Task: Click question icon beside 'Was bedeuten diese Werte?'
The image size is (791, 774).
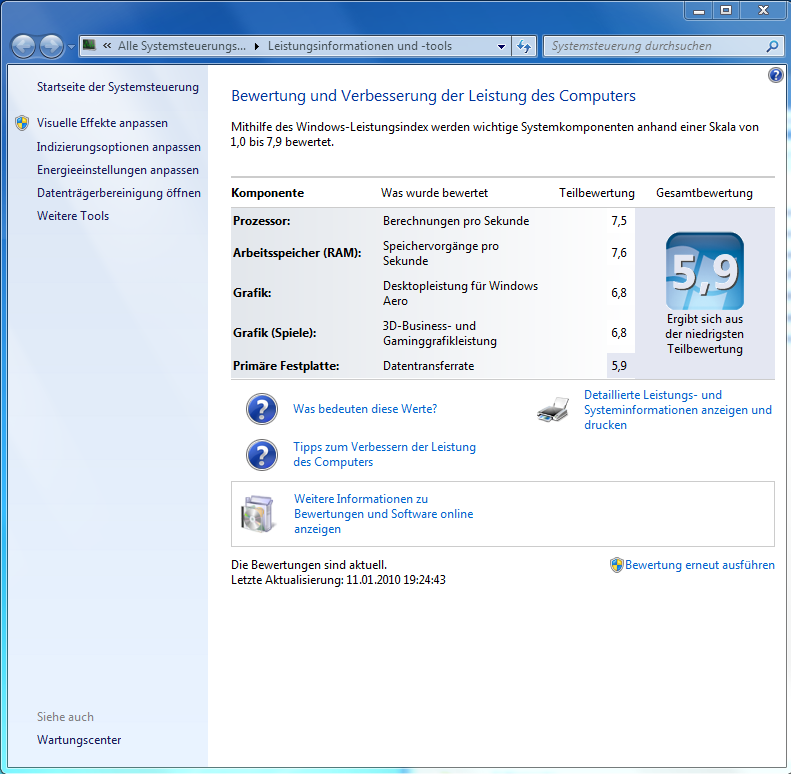Action: 262,409
